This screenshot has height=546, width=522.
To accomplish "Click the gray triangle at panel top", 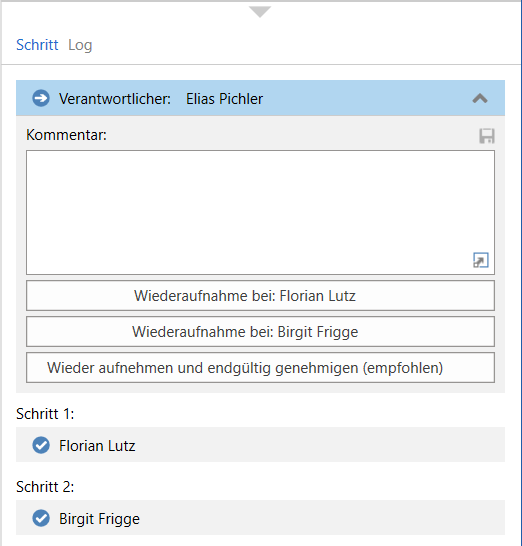I will coord(260,11).
